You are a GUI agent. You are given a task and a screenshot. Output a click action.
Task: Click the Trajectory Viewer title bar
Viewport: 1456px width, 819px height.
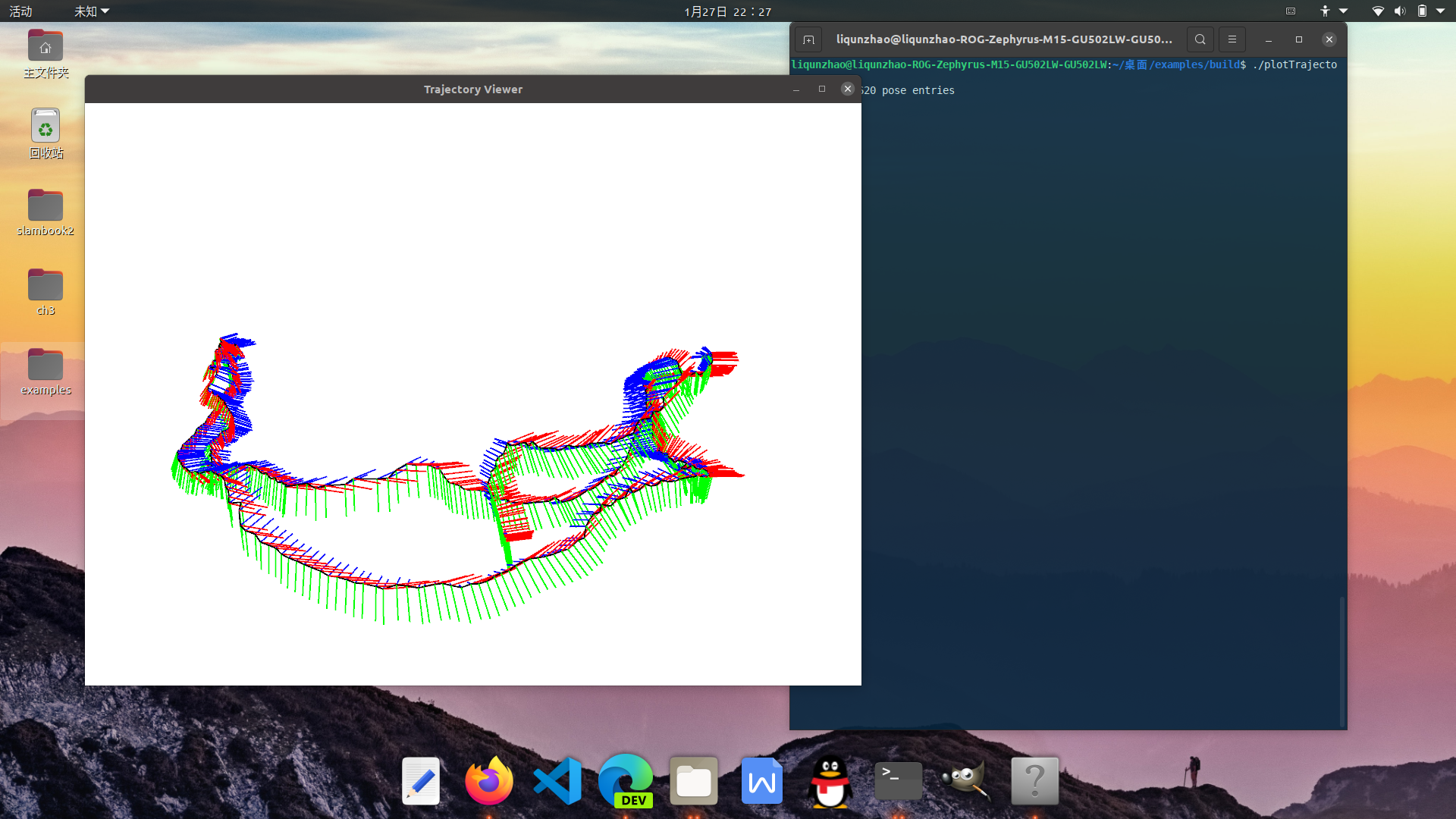coord(473,89)
